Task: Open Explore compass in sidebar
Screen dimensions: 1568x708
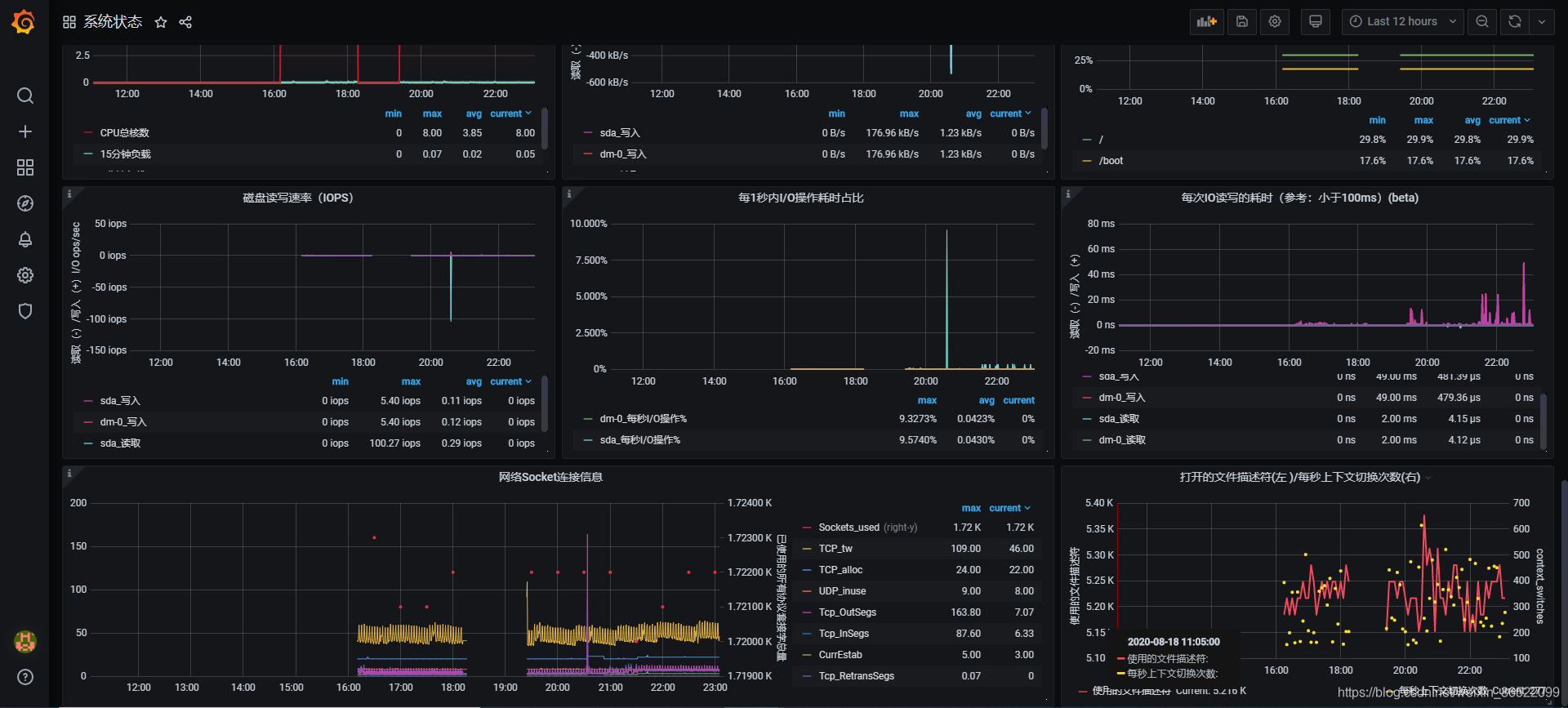Action: pos(25,203)
